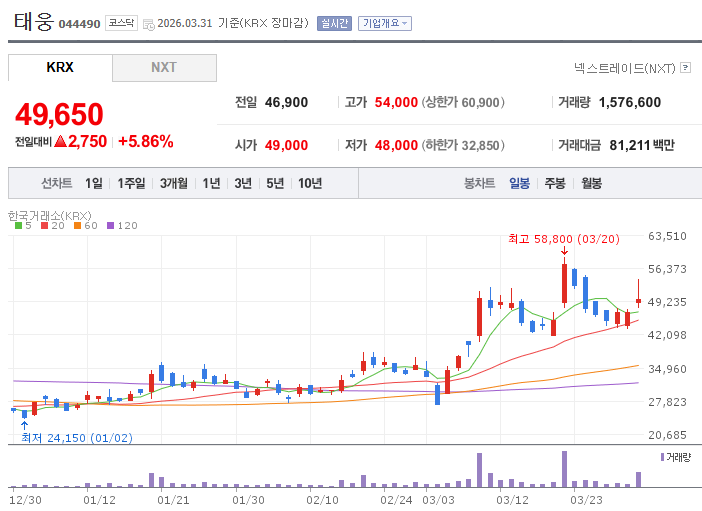Image resolution: width=702 pixels, height=511 pixels.
Task: Open the 기업개요 dropdown
Action: point(385,23)
